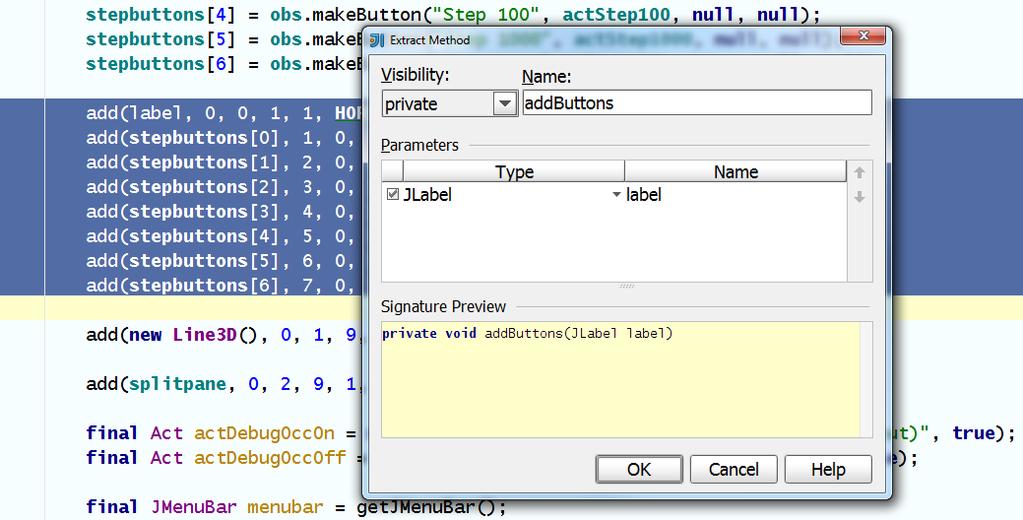Click the Type column header
The height and width of the screenshot is (520, 1023).
(x=514, y=172)
